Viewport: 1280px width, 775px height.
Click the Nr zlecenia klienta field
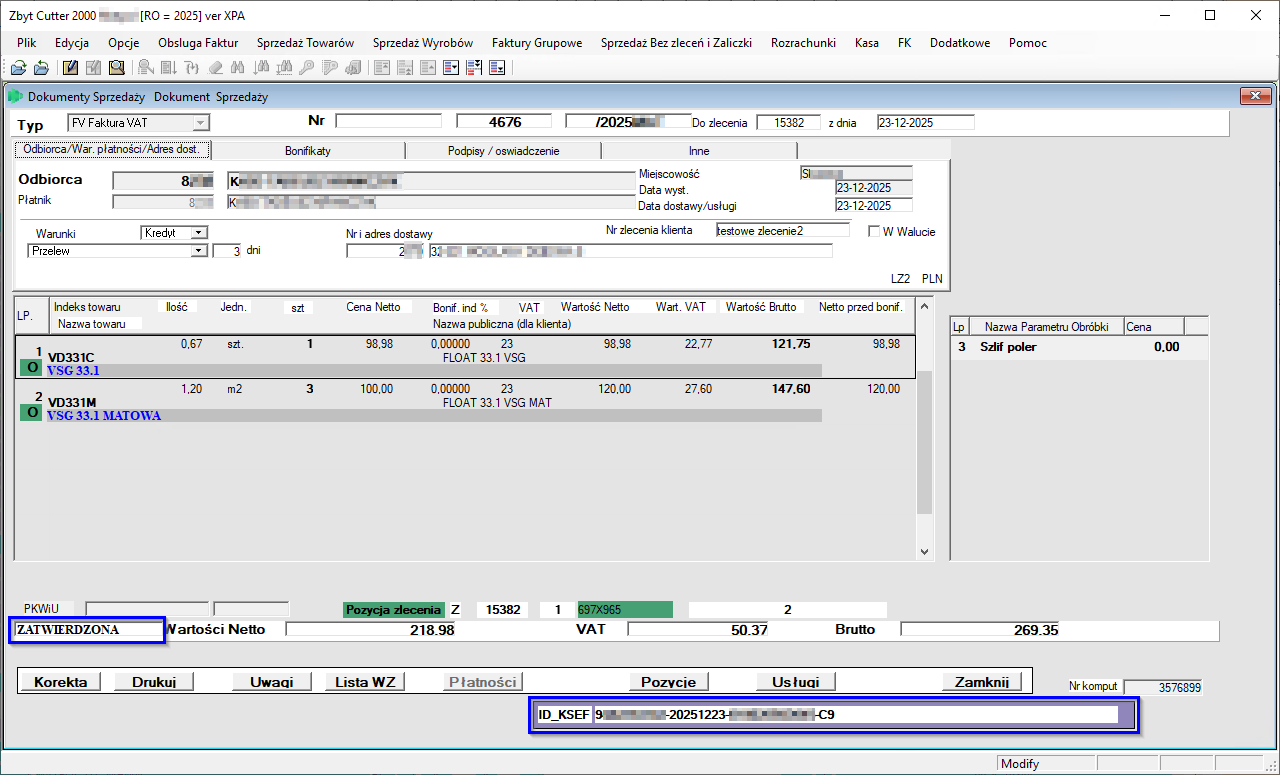[x=782, y=230]
